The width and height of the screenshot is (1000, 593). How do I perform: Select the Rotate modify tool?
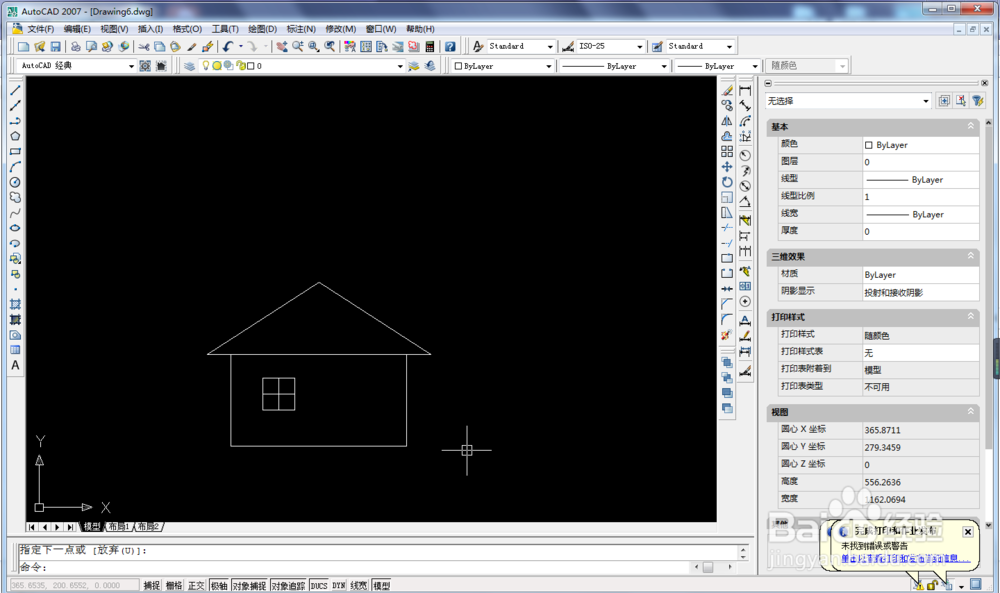727,182
